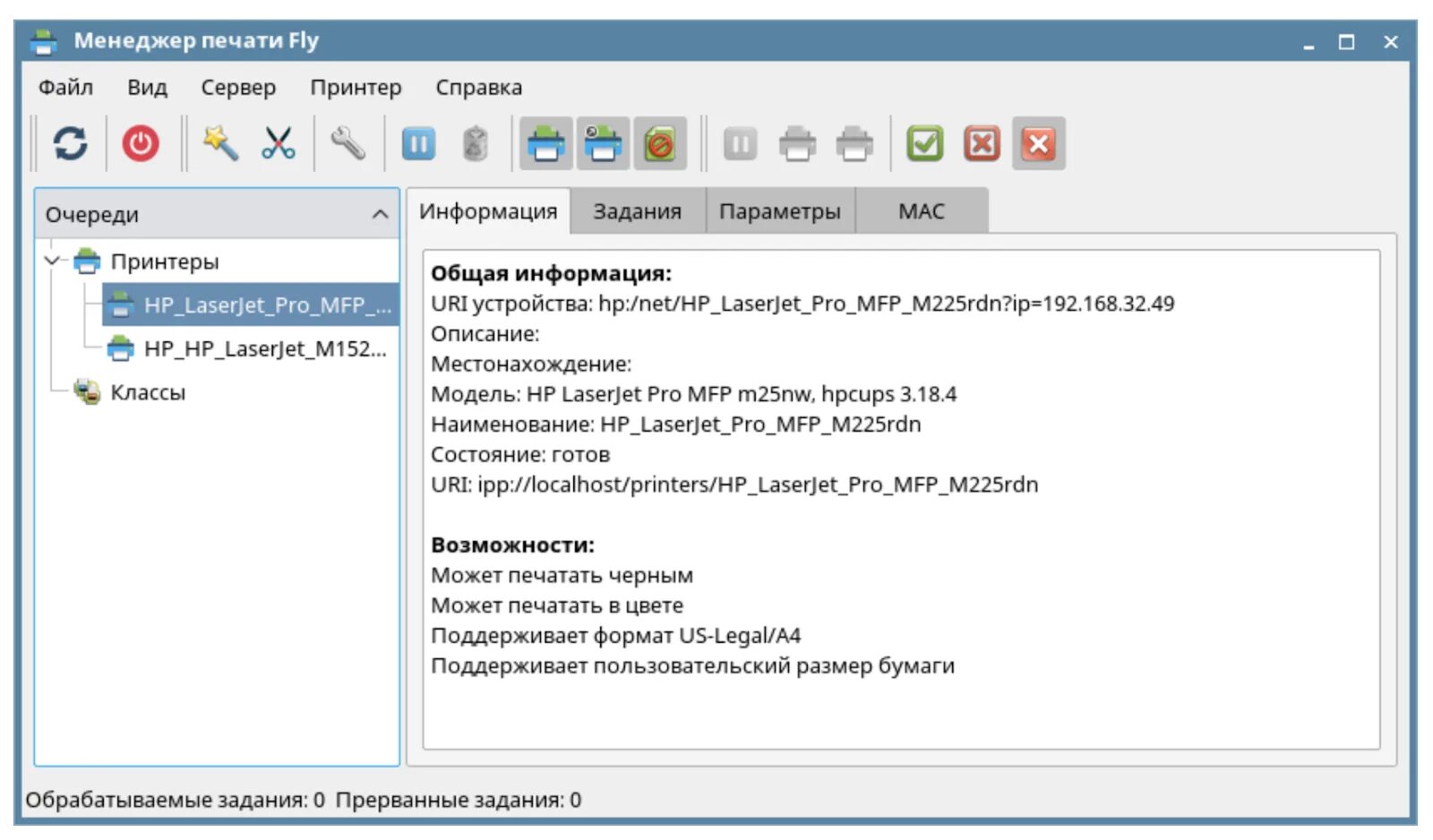Switch to the Параметры tab
The image size is (1433, 840).
click(x=780, y=211)
